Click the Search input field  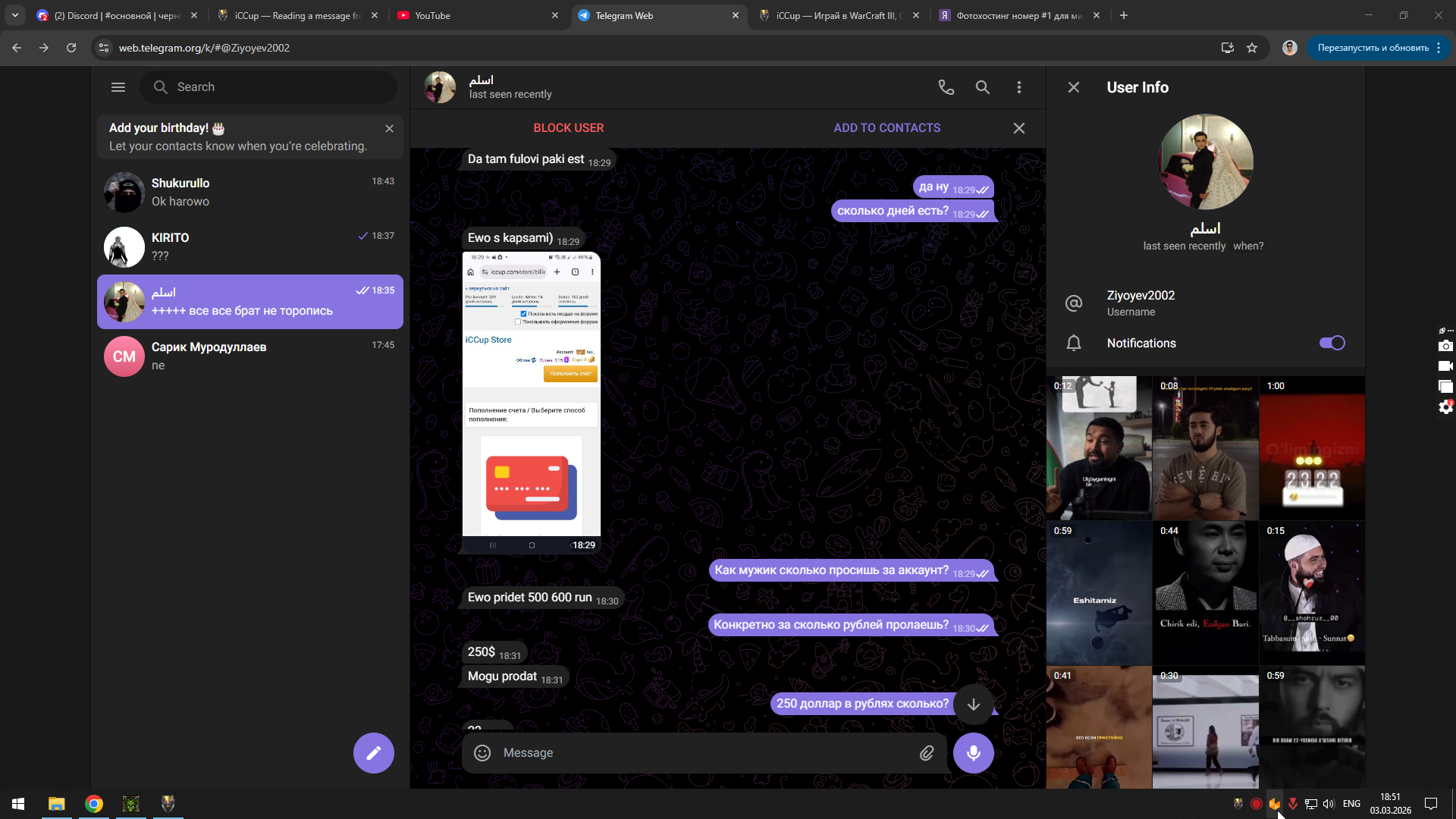[281, 87]
